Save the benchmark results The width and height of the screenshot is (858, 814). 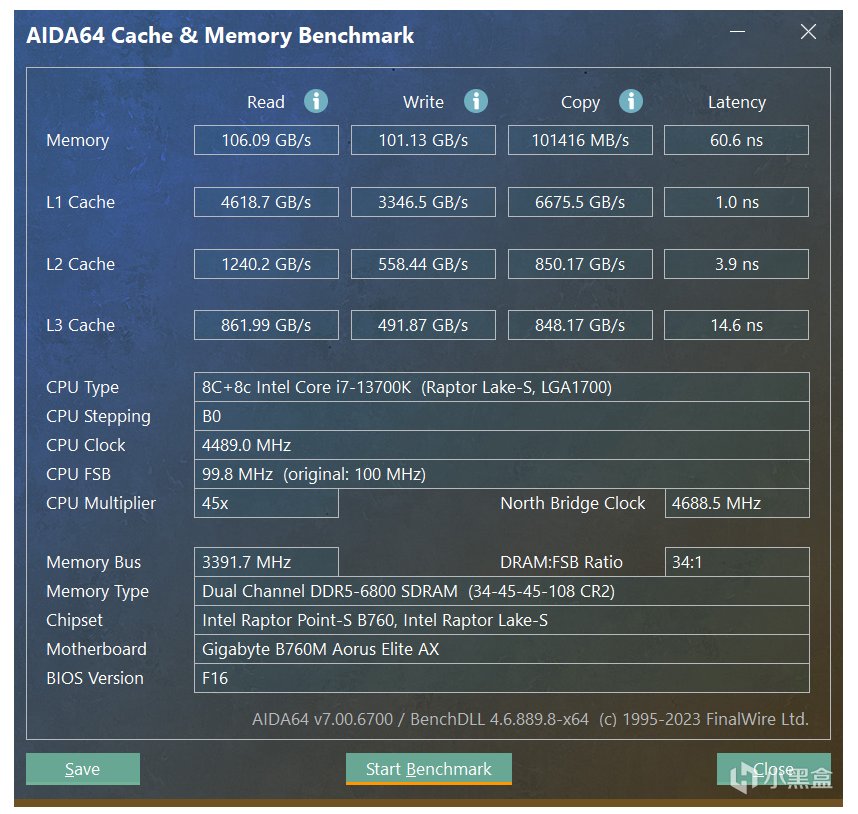click(x=83, y=769)
